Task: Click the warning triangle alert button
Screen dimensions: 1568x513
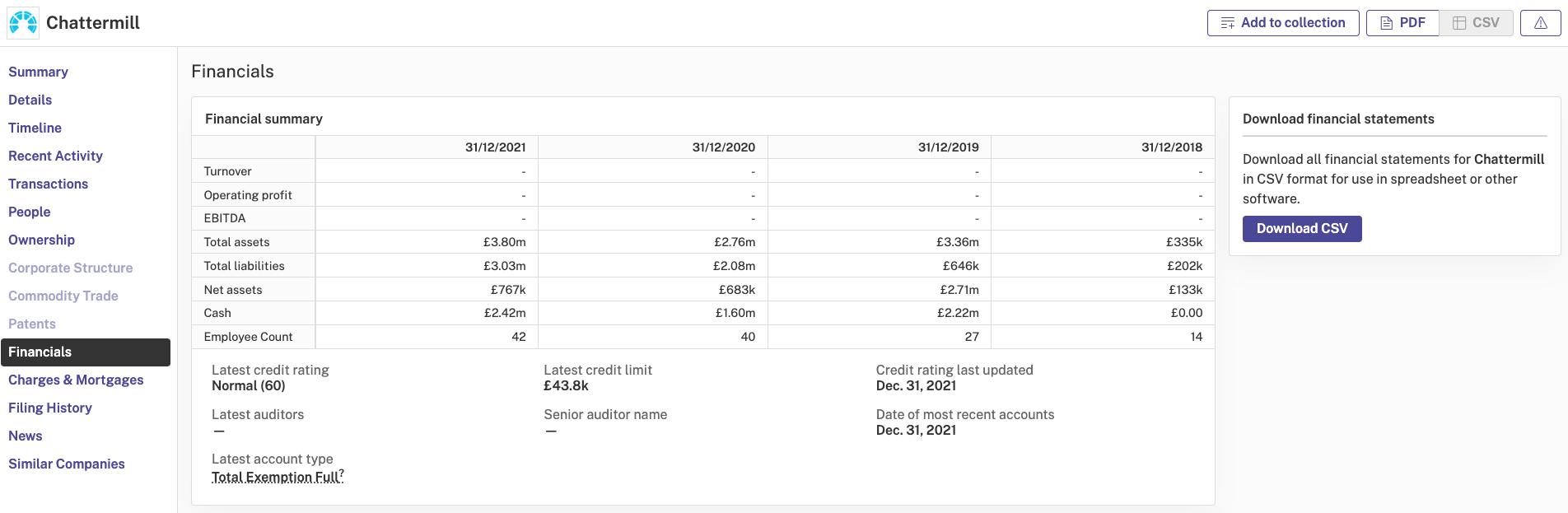Action: (x=1540, y=23)
